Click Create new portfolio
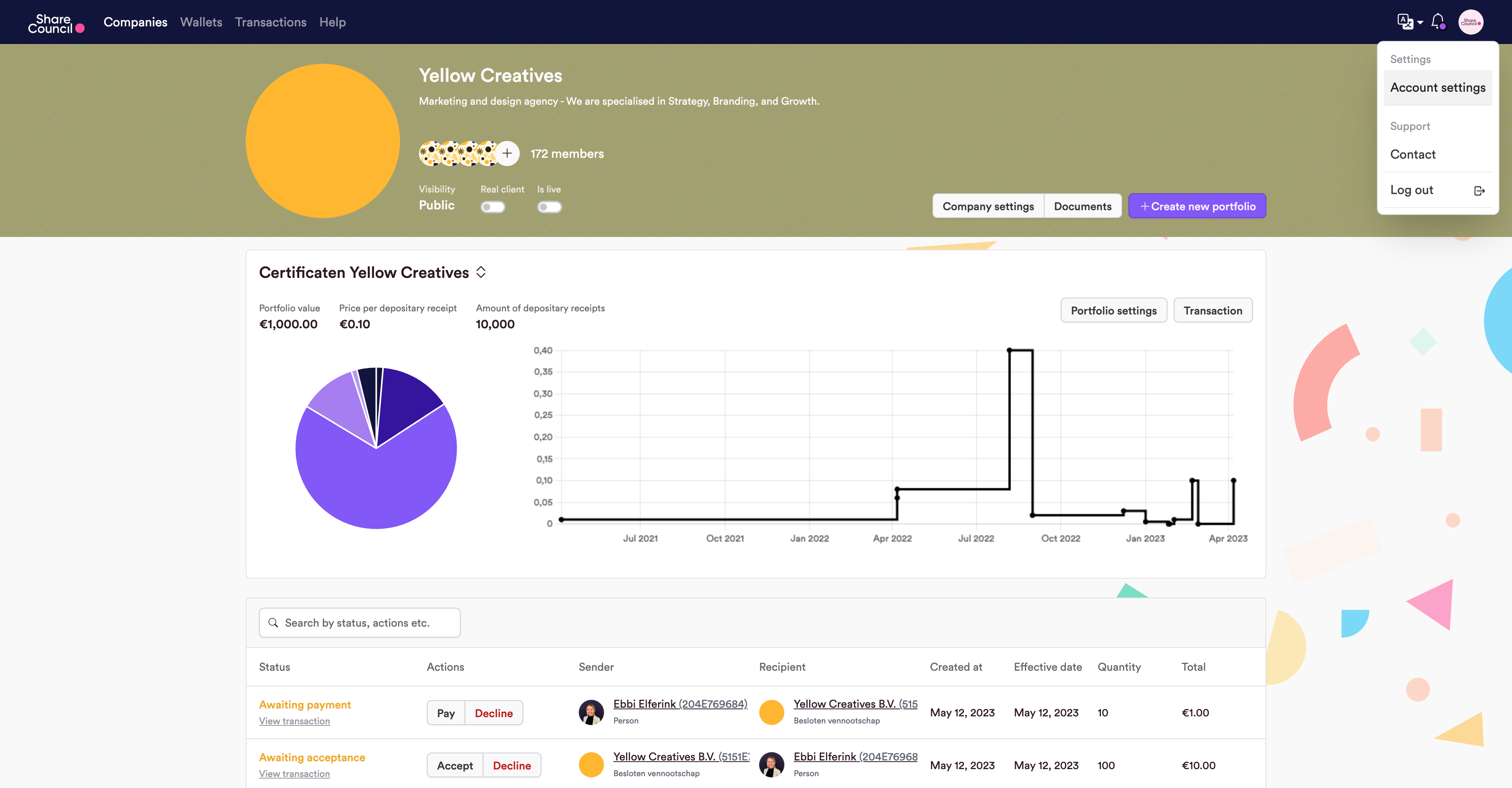 tap(1197, 206)
